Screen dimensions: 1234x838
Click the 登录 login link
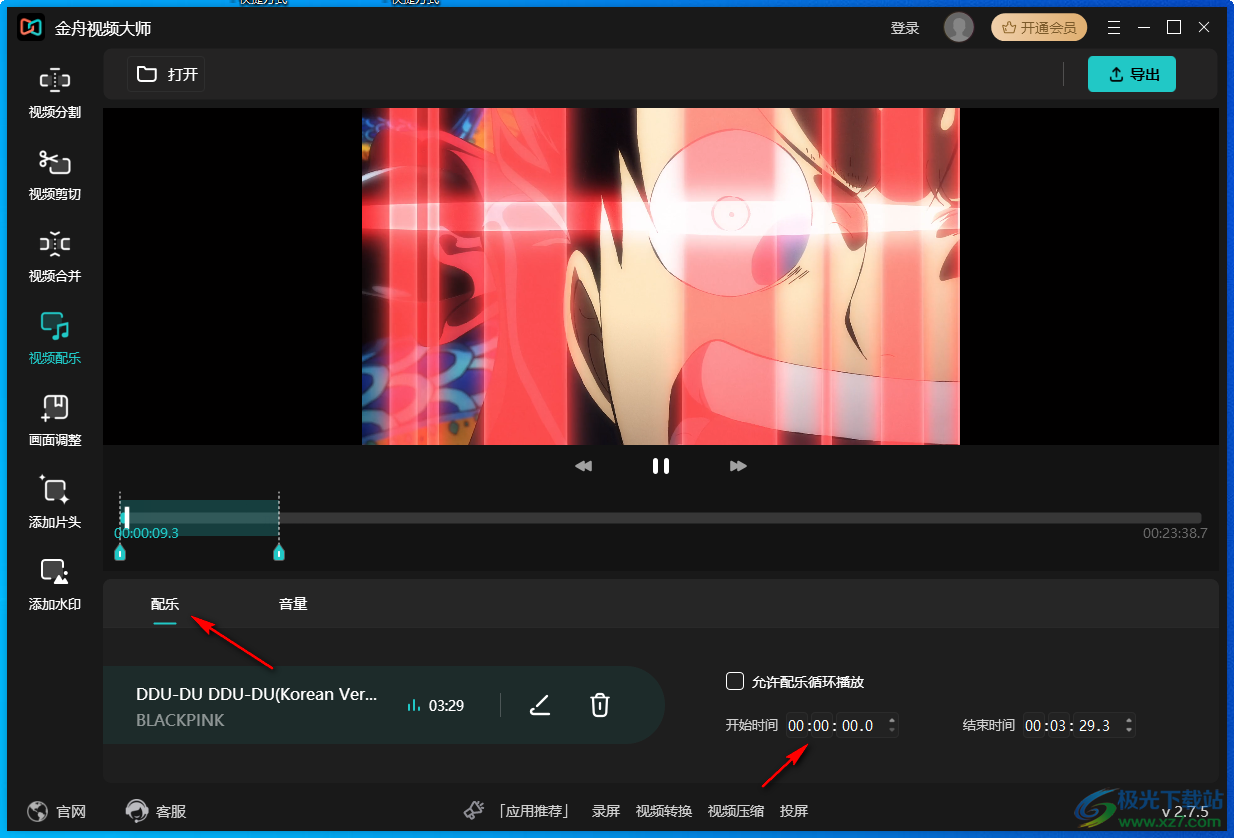point(905,28)
